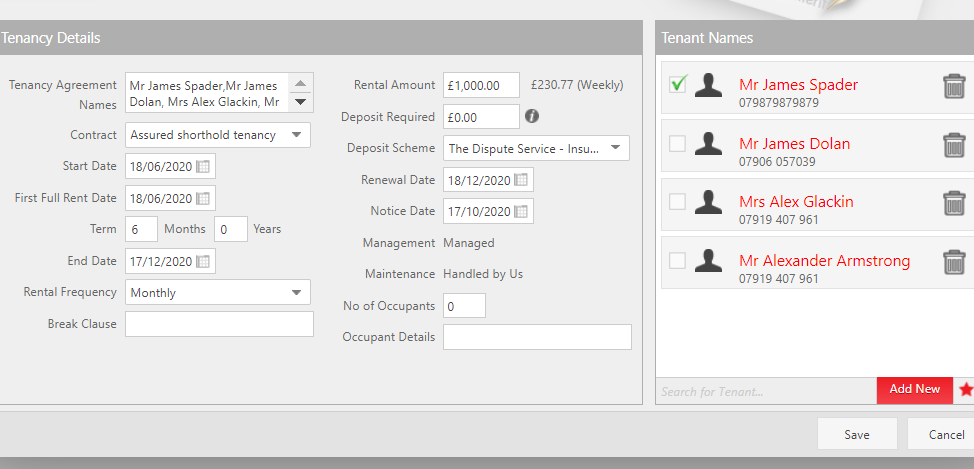Click the Tenancy Details panel header

321,38
